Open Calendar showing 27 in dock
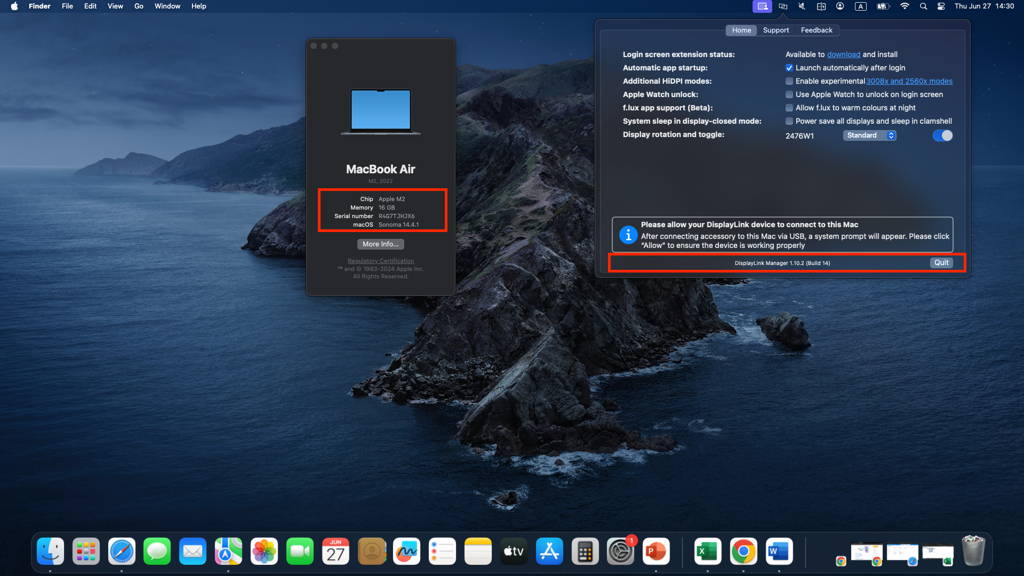1024x576 pixels. pos(335,551)
